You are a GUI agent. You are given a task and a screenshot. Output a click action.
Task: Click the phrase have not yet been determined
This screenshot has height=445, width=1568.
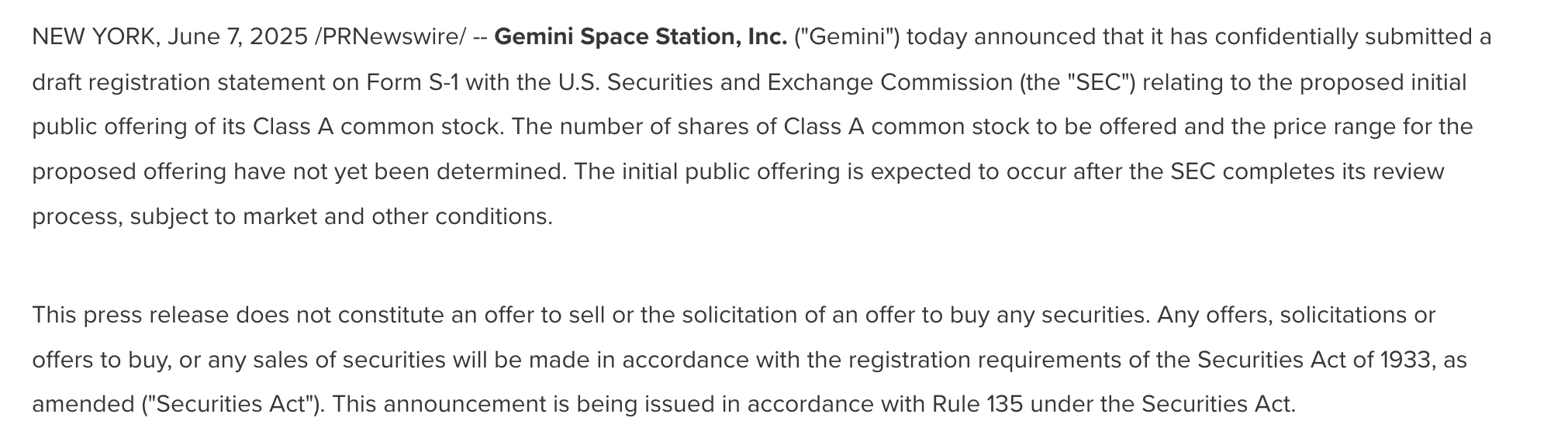tap(399, 171)
